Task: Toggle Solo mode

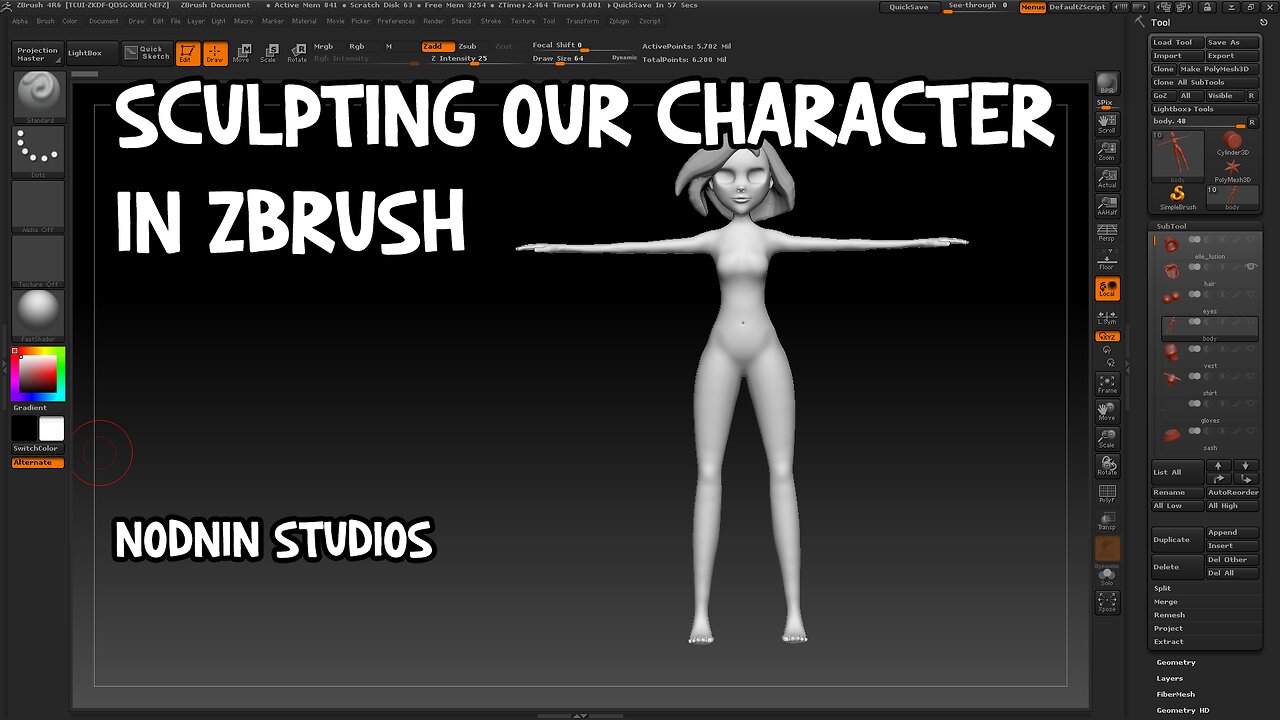Action: [x=1107, y=575]
